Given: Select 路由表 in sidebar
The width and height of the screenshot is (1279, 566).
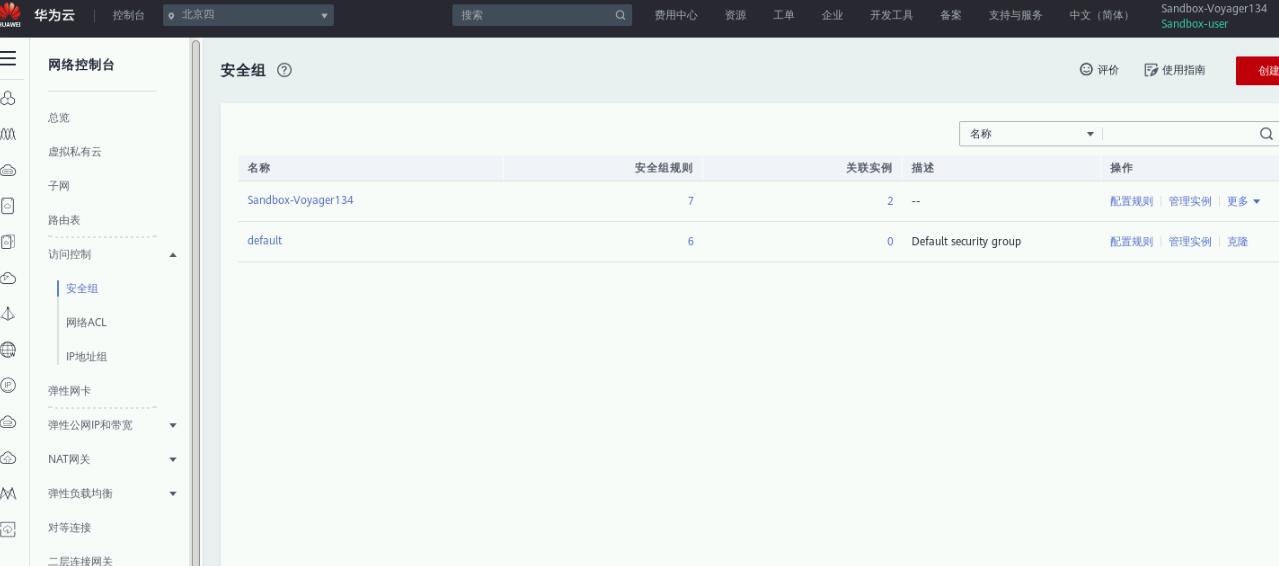Looking at the screenshot, I should tap(64, 220).
